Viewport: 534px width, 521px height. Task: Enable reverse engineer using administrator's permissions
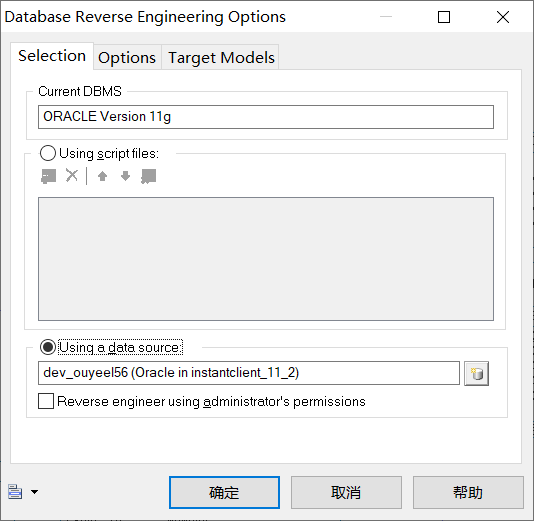pos(46,401)
